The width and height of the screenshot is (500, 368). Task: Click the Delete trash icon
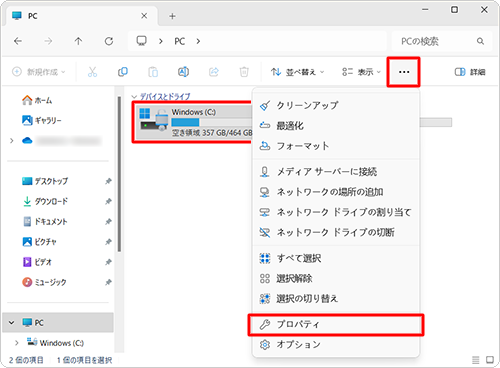pos(244,72)
